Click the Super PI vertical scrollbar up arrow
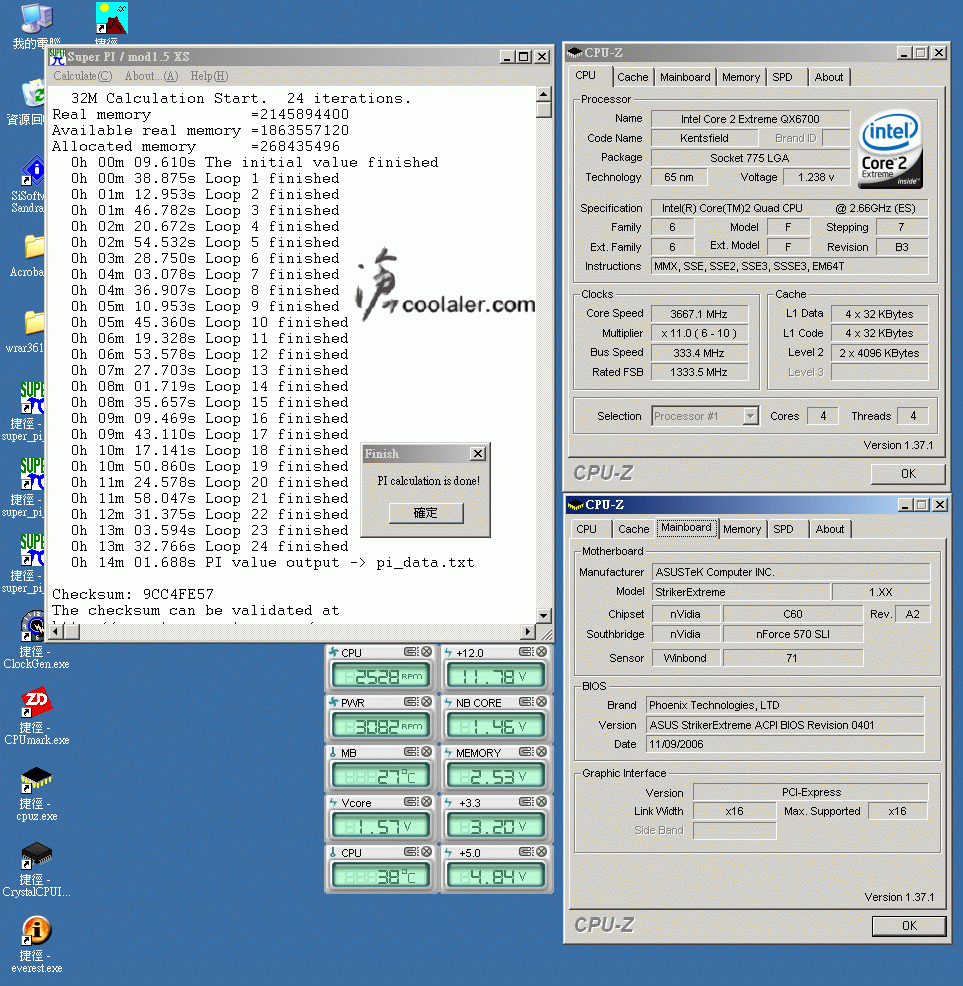 pyautogui.click(x=544, y=95)
